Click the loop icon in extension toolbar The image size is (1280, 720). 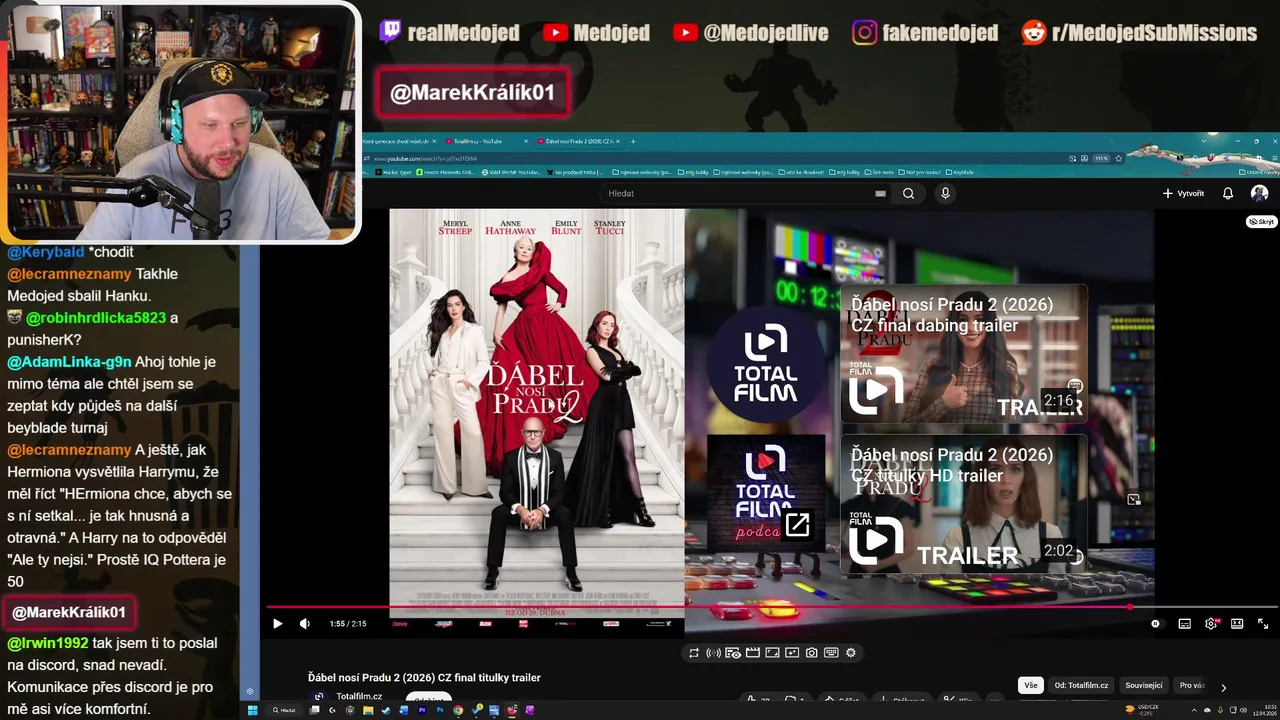coord(693,653)
